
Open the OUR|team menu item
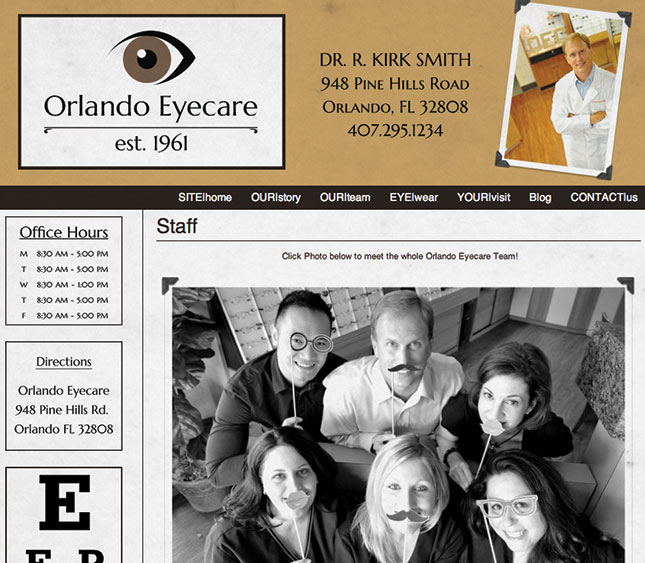pos(345,197)
